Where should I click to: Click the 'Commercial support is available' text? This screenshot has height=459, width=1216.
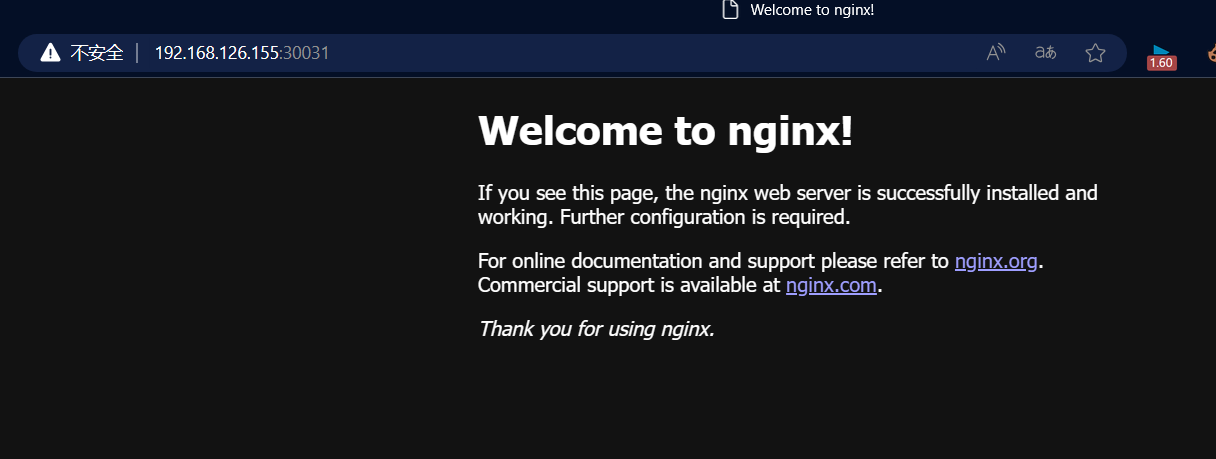[628, 285]
